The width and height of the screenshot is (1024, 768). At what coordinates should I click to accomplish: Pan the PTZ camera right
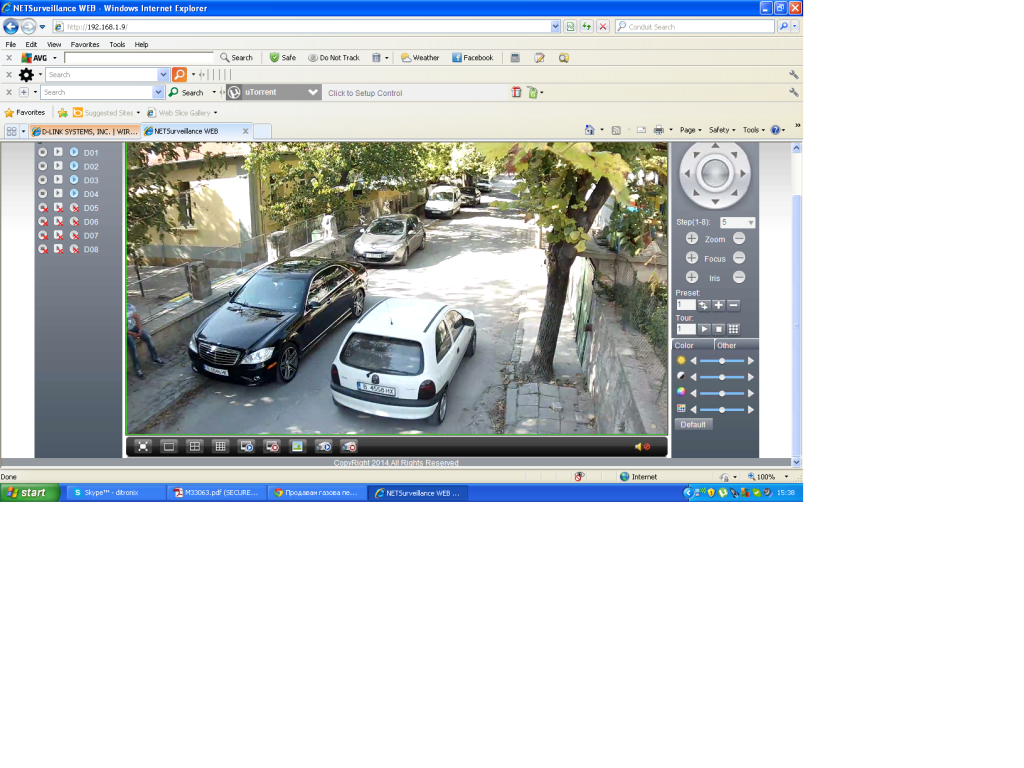point(743,174)
